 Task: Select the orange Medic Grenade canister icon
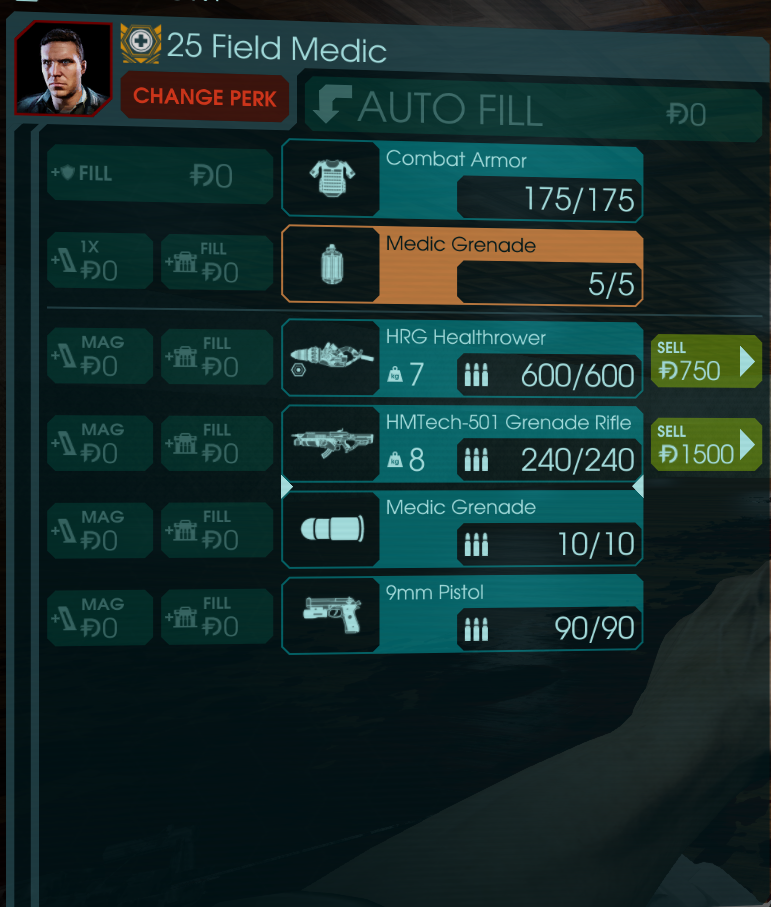point(332,264)
